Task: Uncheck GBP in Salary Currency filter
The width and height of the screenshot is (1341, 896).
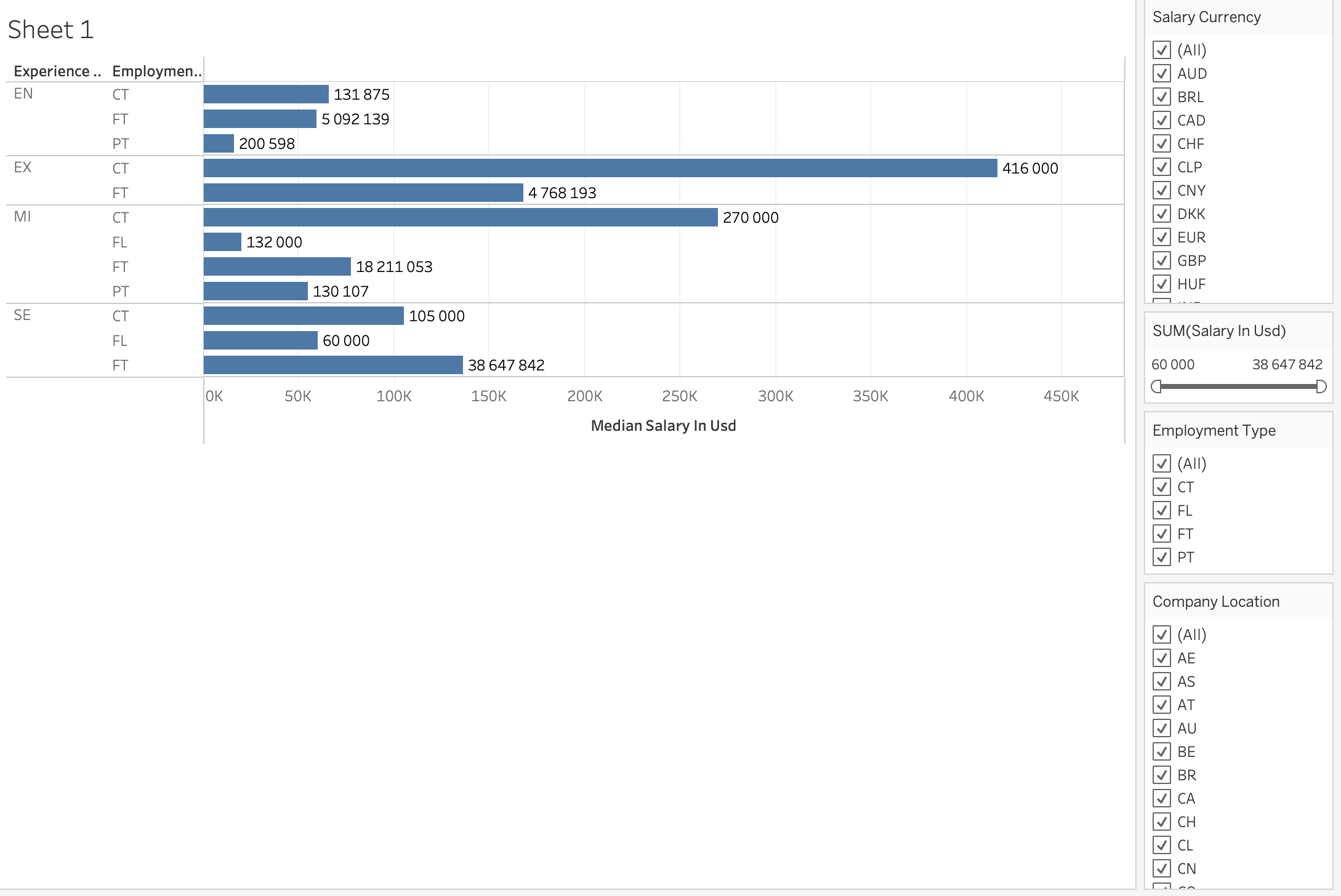Action: click(x=1162, y=261)
